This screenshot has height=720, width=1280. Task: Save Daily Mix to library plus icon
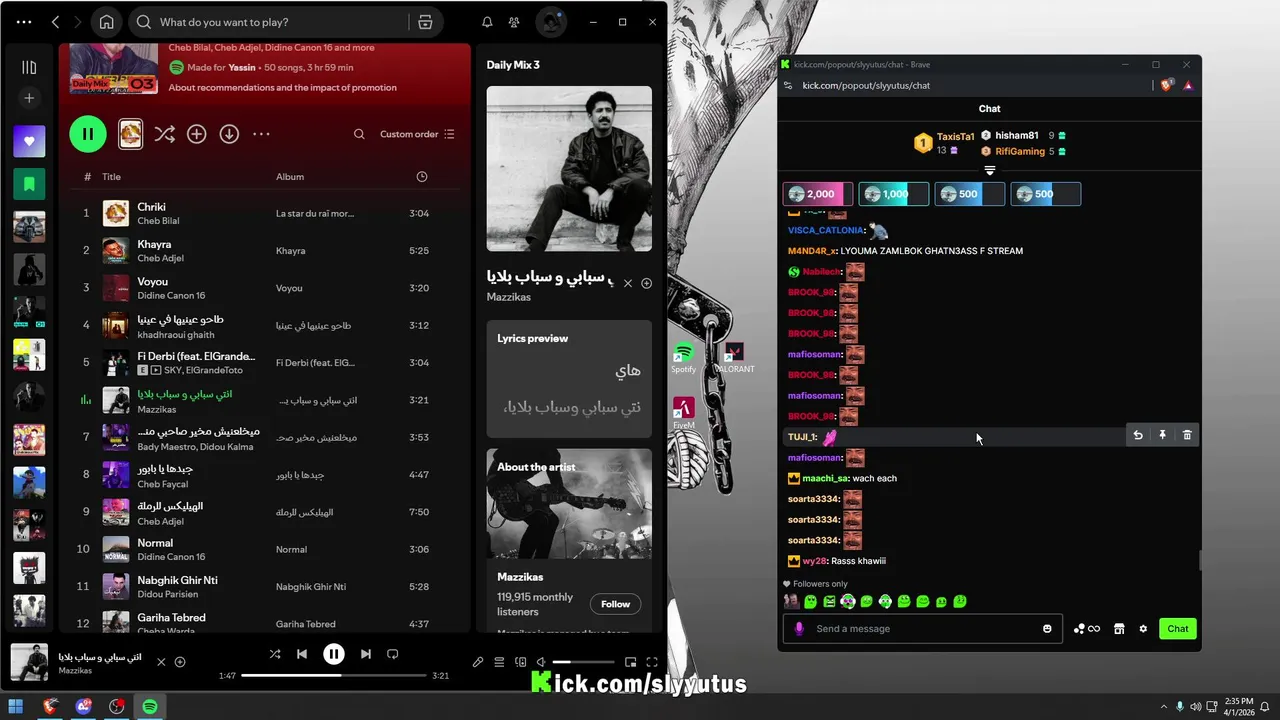tap(197, 134)
